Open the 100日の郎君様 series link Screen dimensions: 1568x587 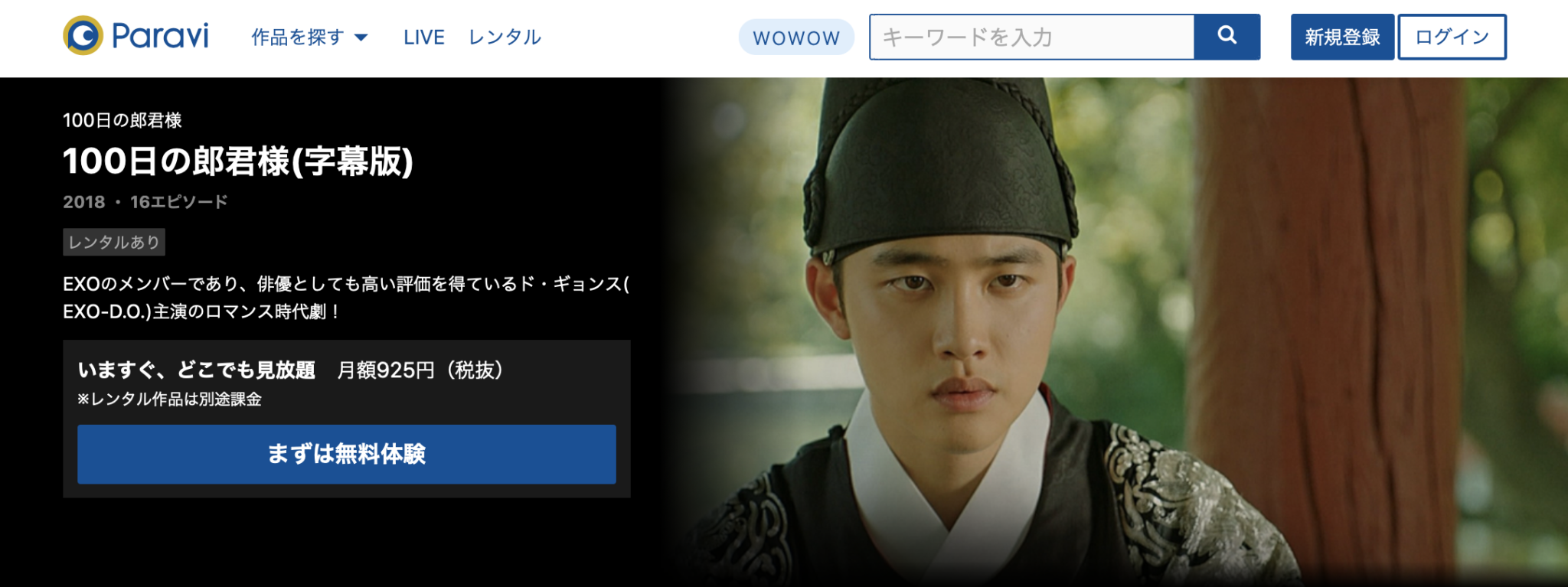(x=122, y=120)
